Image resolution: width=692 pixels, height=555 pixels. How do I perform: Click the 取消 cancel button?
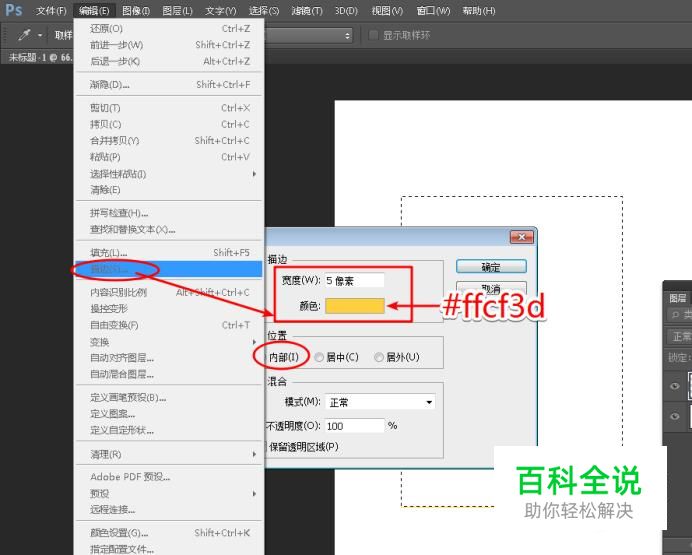[x=491, y=289]
